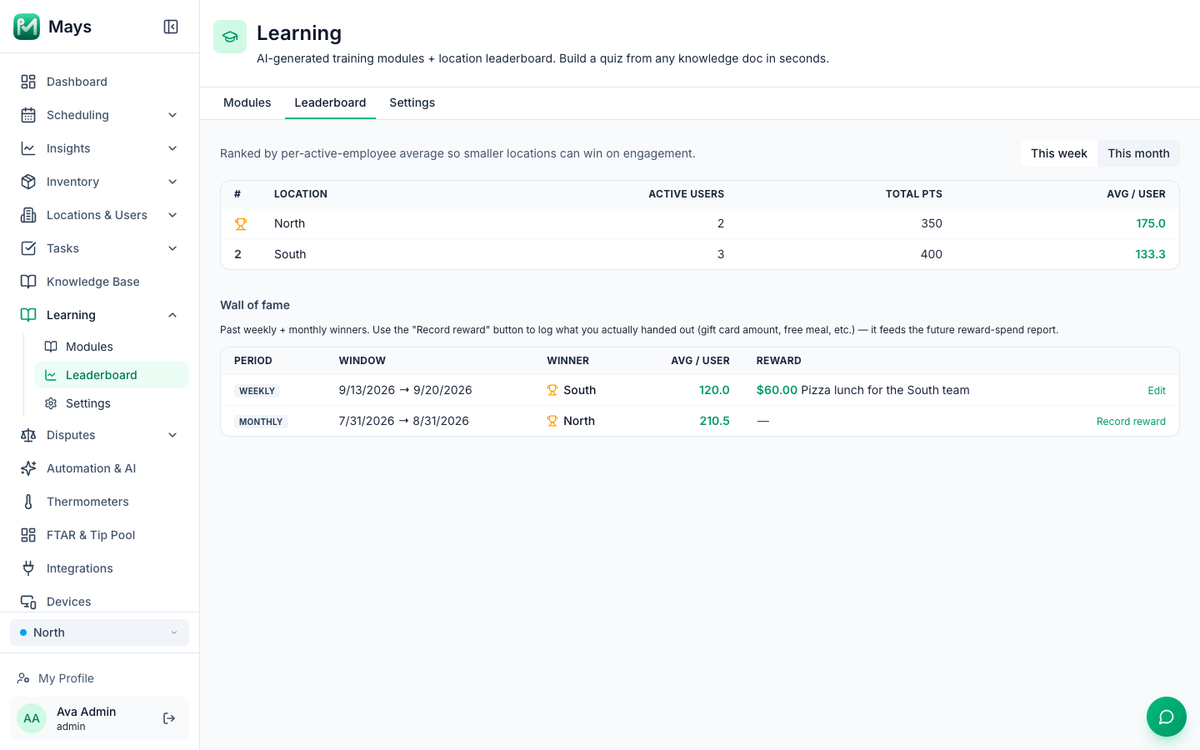Click the WEEKLY period badge

(x=257, y=391)
